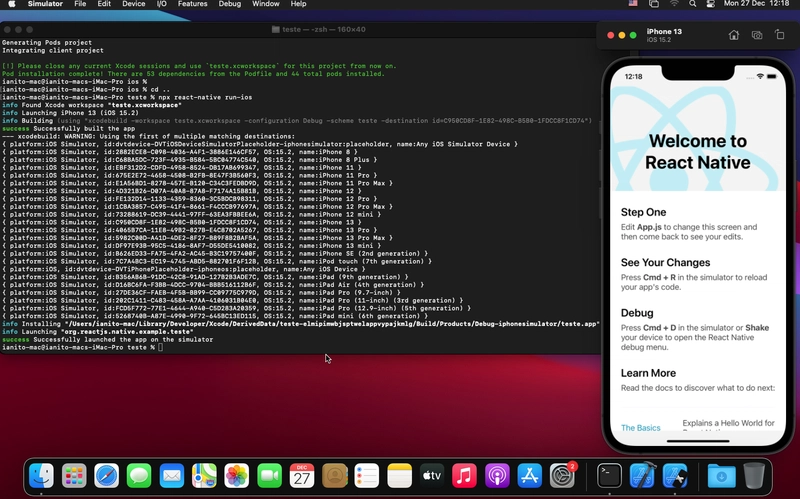Screen dimensions: 800x499
Task: Open Messages in the Dock
Action: click(139, 476)
